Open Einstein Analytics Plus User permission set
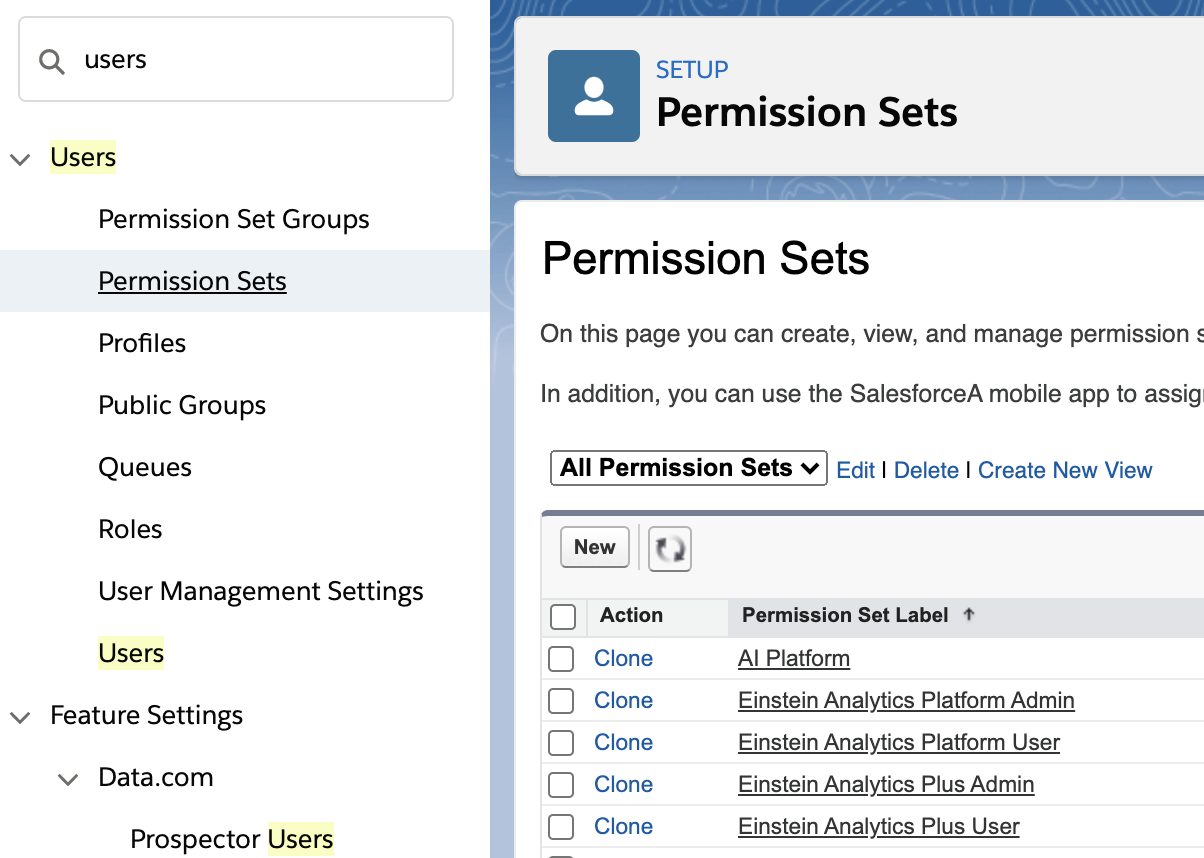 point(879,827)
